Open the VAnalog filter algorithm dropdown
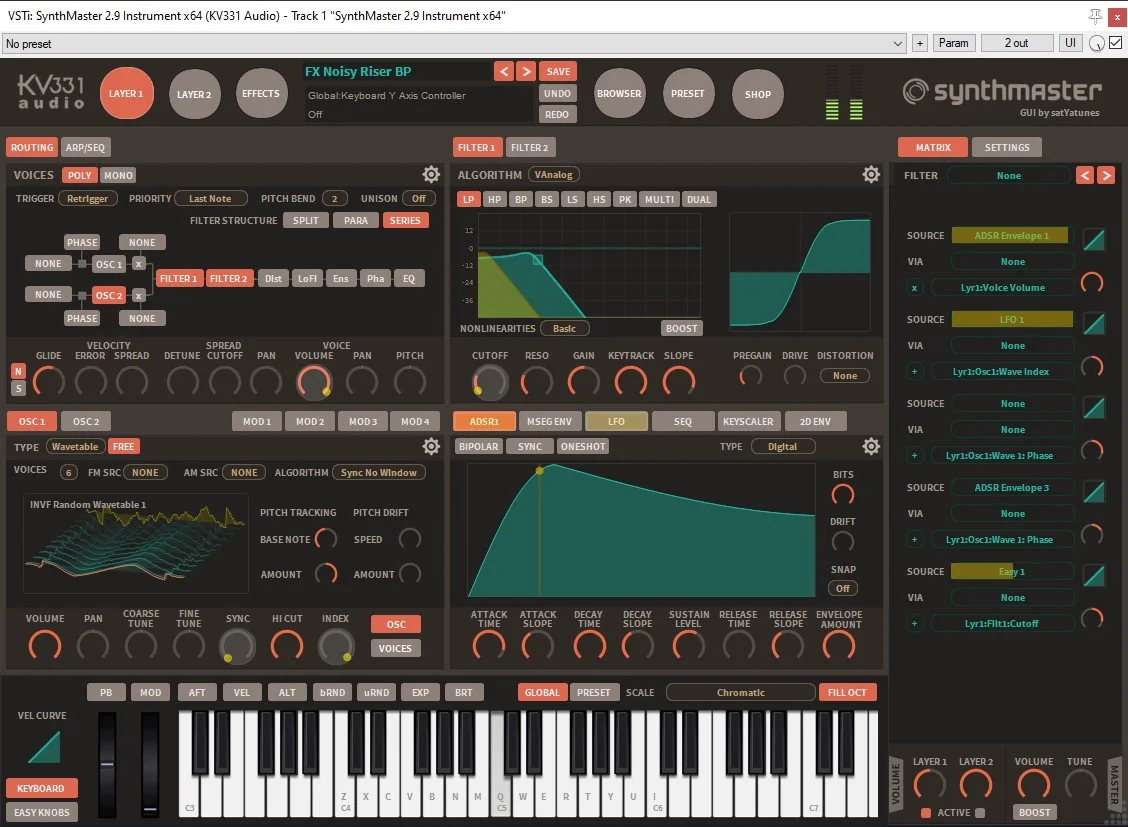 click(553, 173)
